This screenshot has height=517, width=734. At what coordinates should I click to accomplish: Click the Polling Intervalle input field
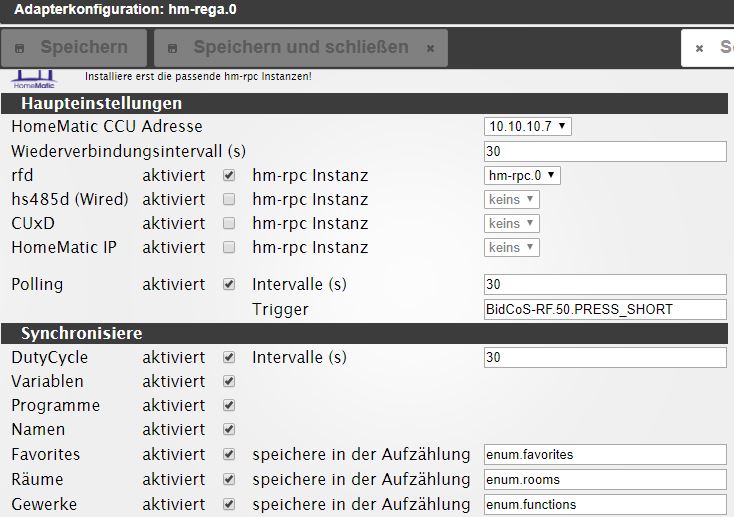coord(605,284)
